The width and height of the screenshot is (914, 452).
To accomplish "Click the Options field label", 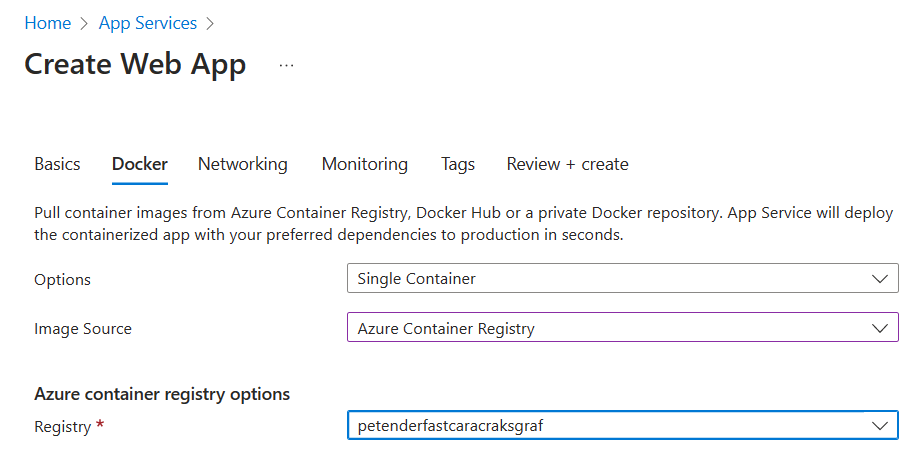I will point(62,280).
